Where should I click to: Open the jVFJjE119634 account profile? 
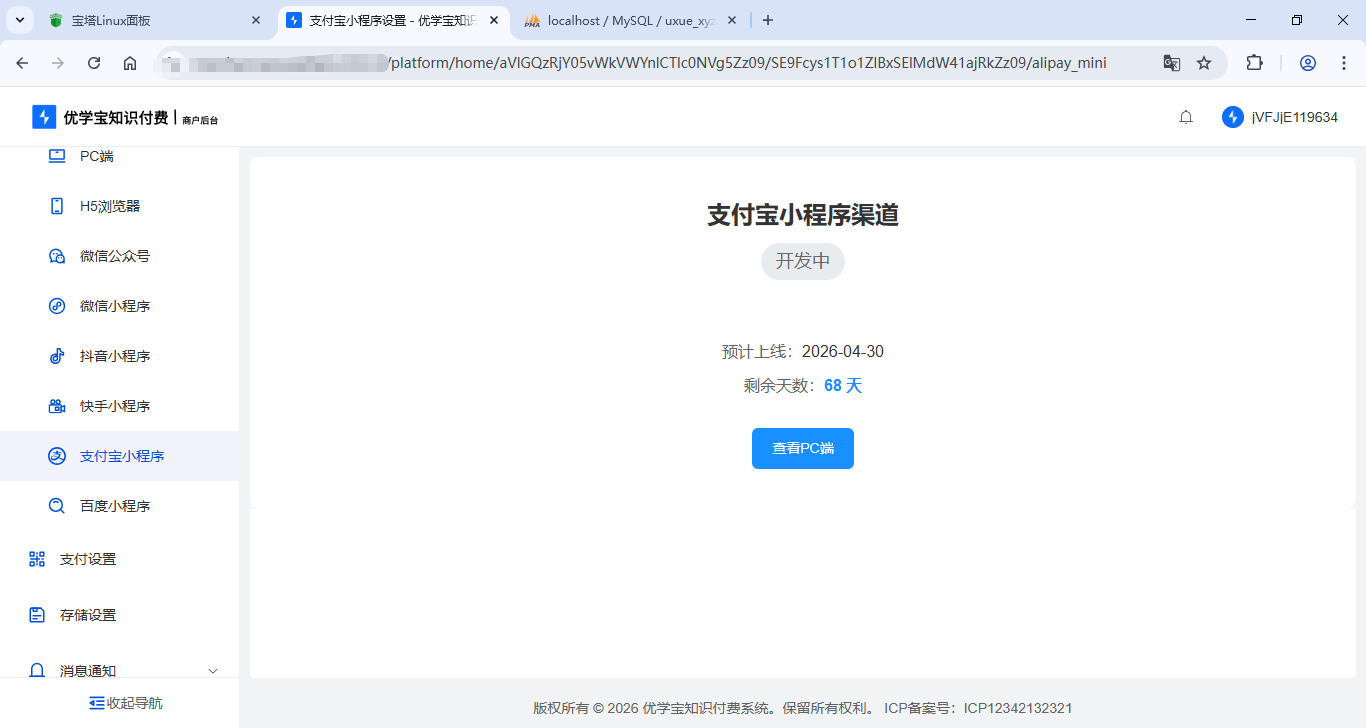click(x=1280, y=116)
